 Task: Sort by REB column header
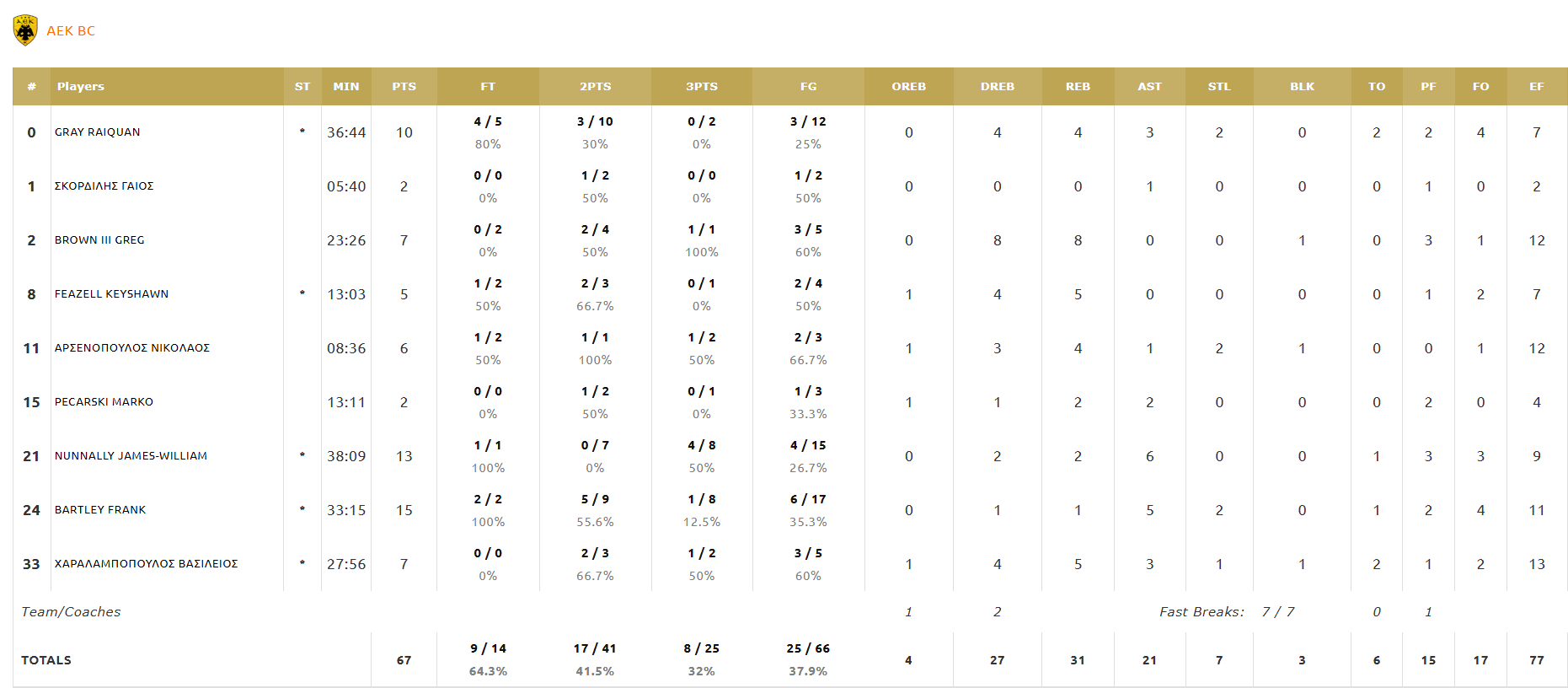point(1078,87)
